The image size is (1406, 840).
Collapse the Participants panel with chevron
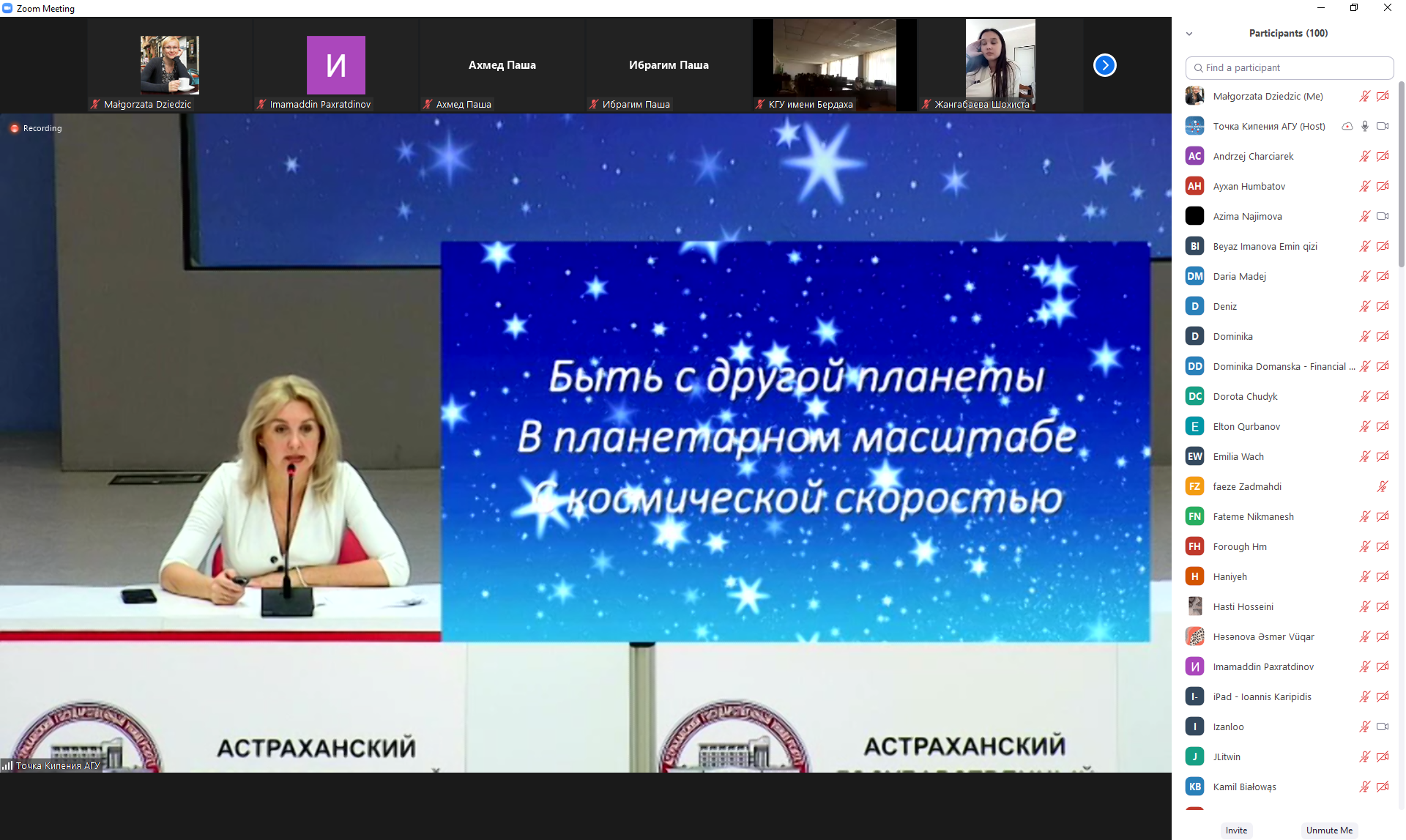point(1189,34)
